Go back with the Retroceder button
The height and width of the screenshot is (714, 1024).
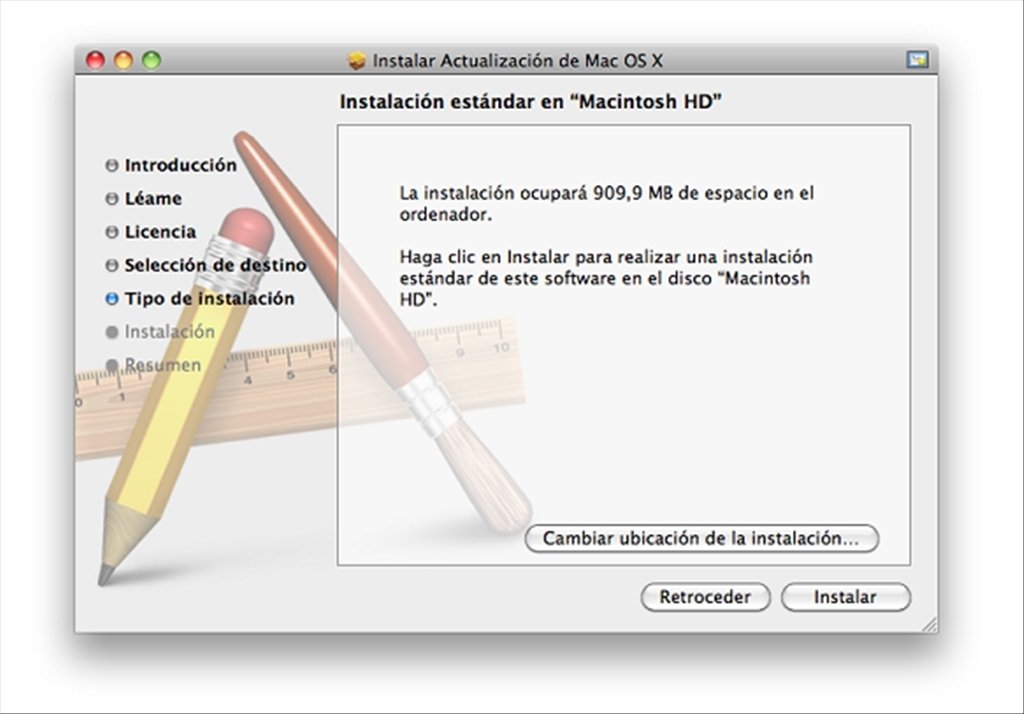(x=705, y=596)
